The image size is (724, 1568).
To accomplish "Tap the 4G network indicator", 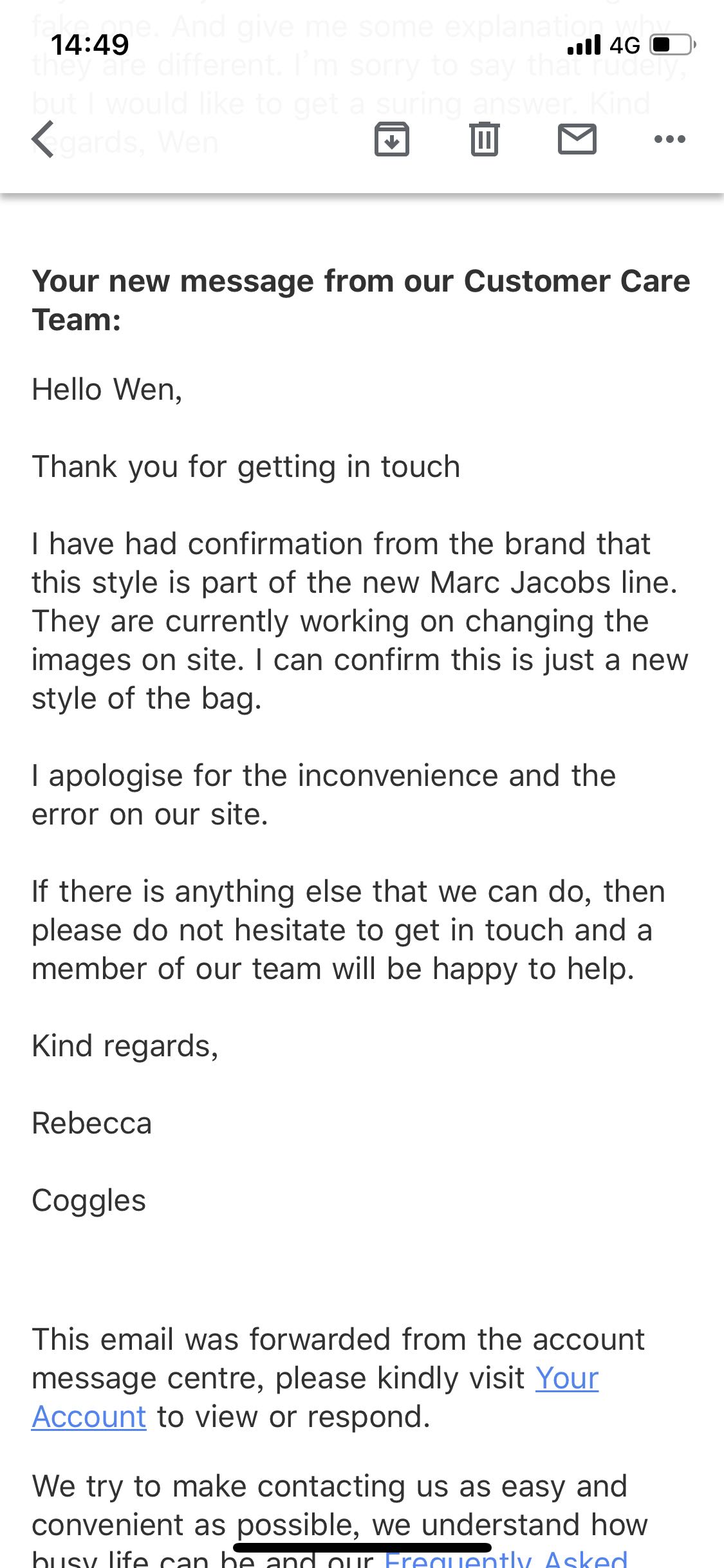I will point(625,45).
